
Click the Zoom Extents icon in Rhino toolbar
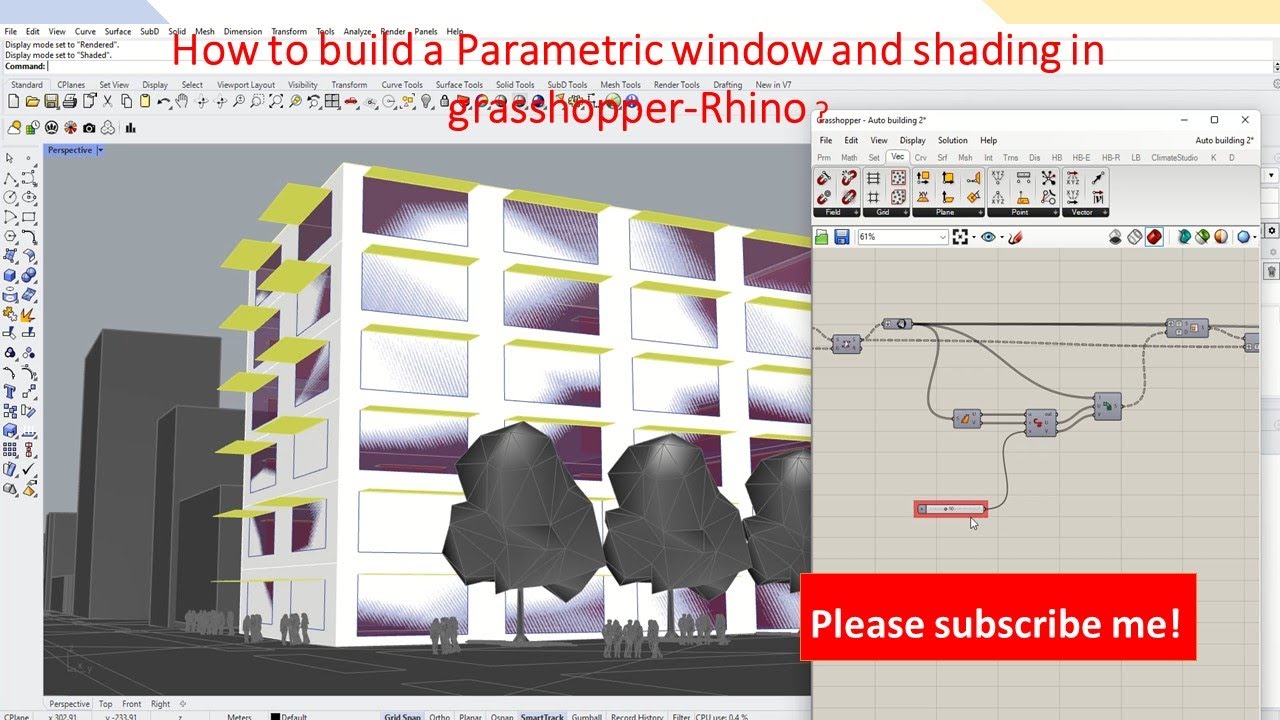pos(277,101)
